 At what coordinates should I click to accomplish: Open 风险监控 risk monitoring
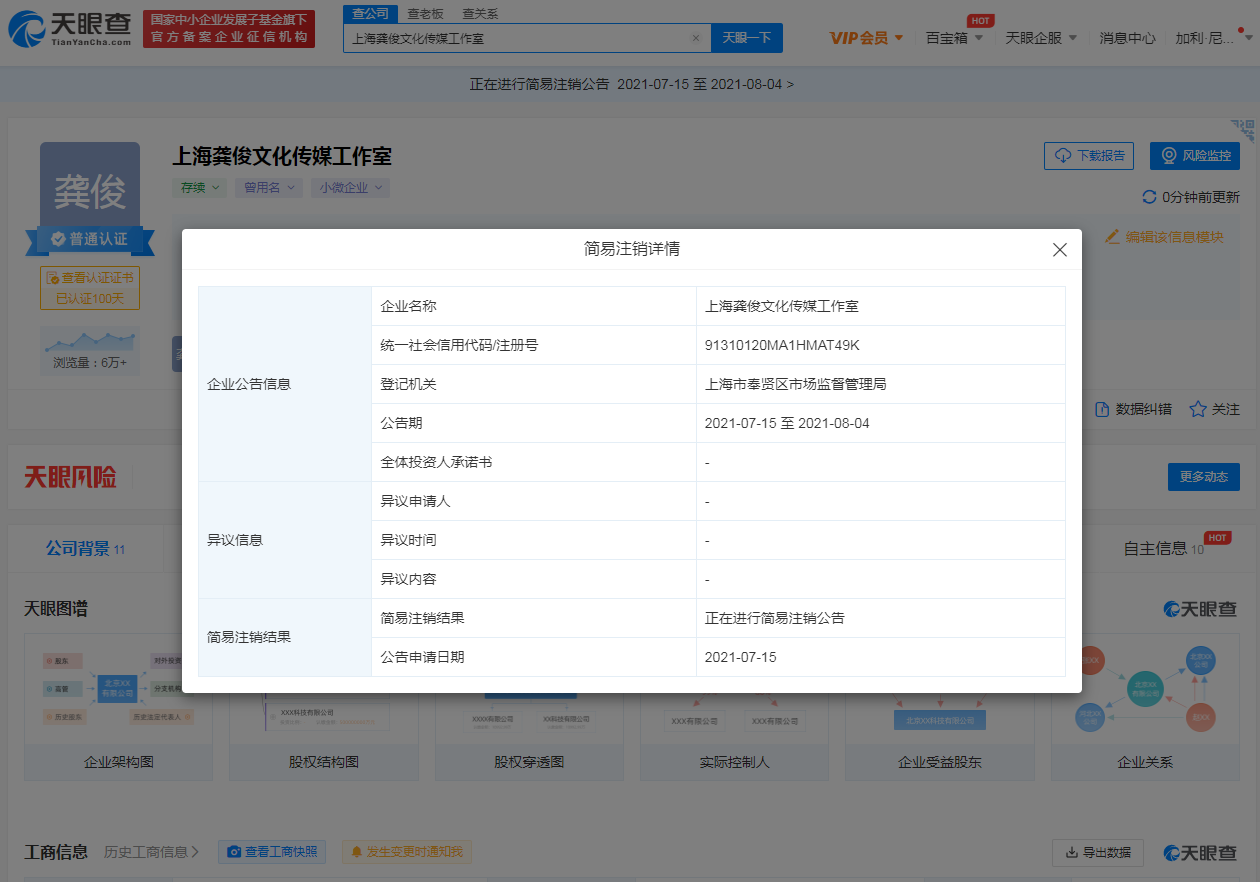[x=1195, y=156]
